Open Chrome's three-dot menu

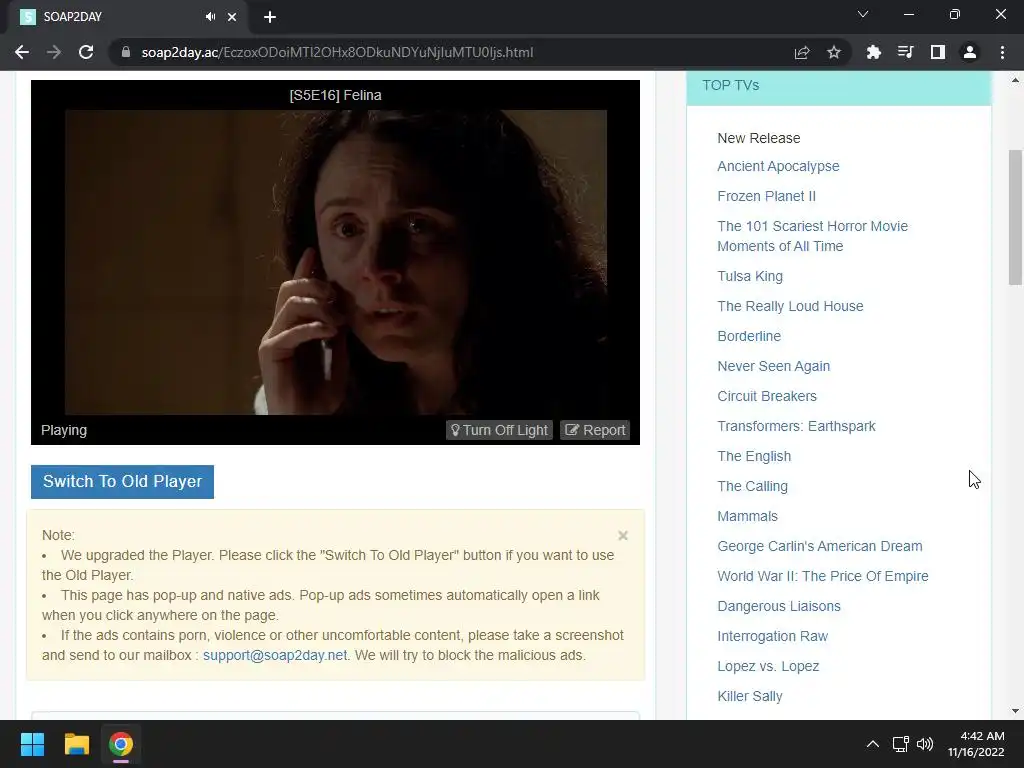1002,52
